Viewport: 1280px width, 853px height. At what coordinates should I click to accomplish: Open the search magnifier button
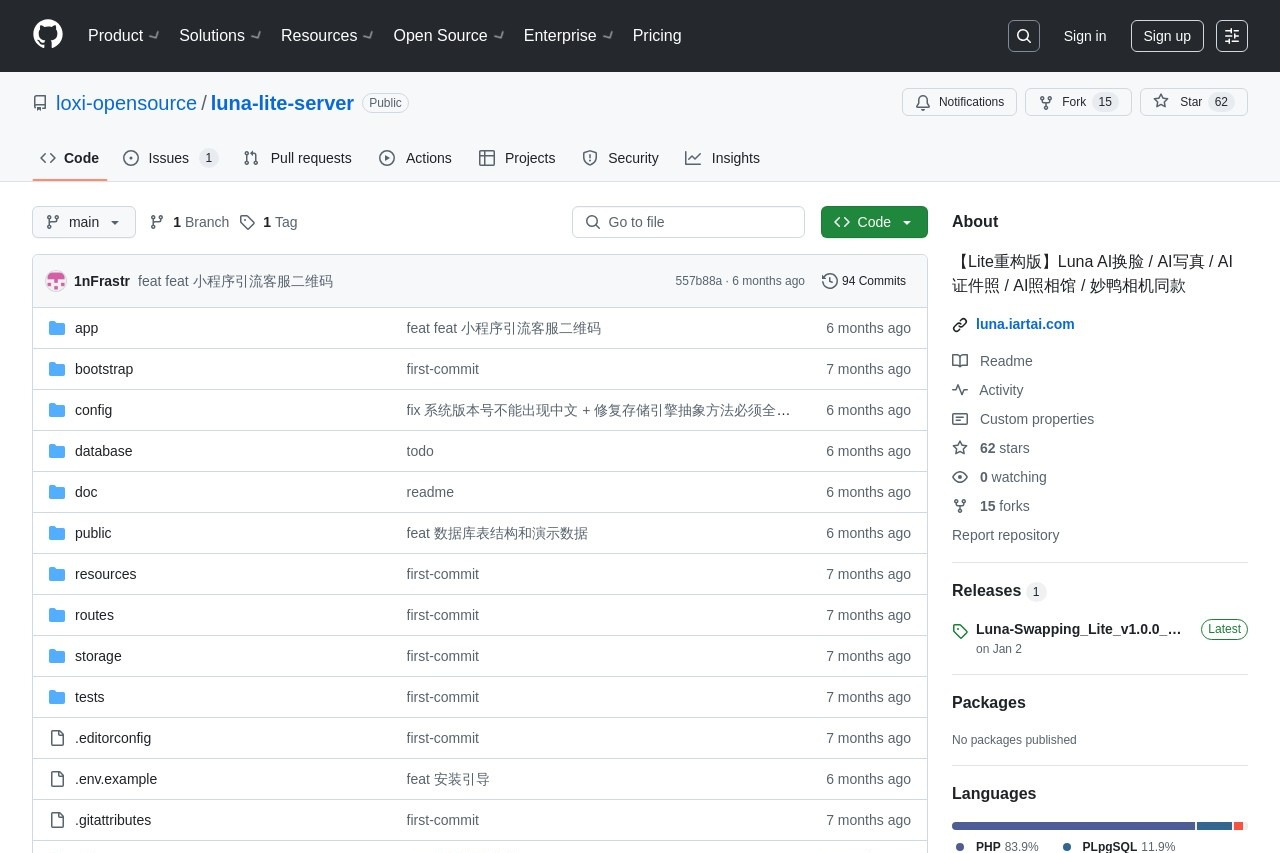point(1024,36)
